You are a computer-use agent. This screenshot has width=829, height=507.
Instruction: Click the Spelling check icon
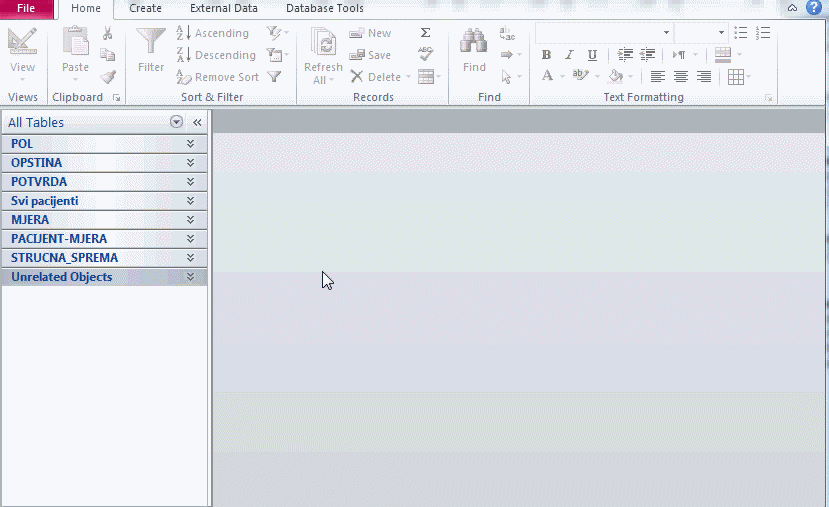pos(425,54)
